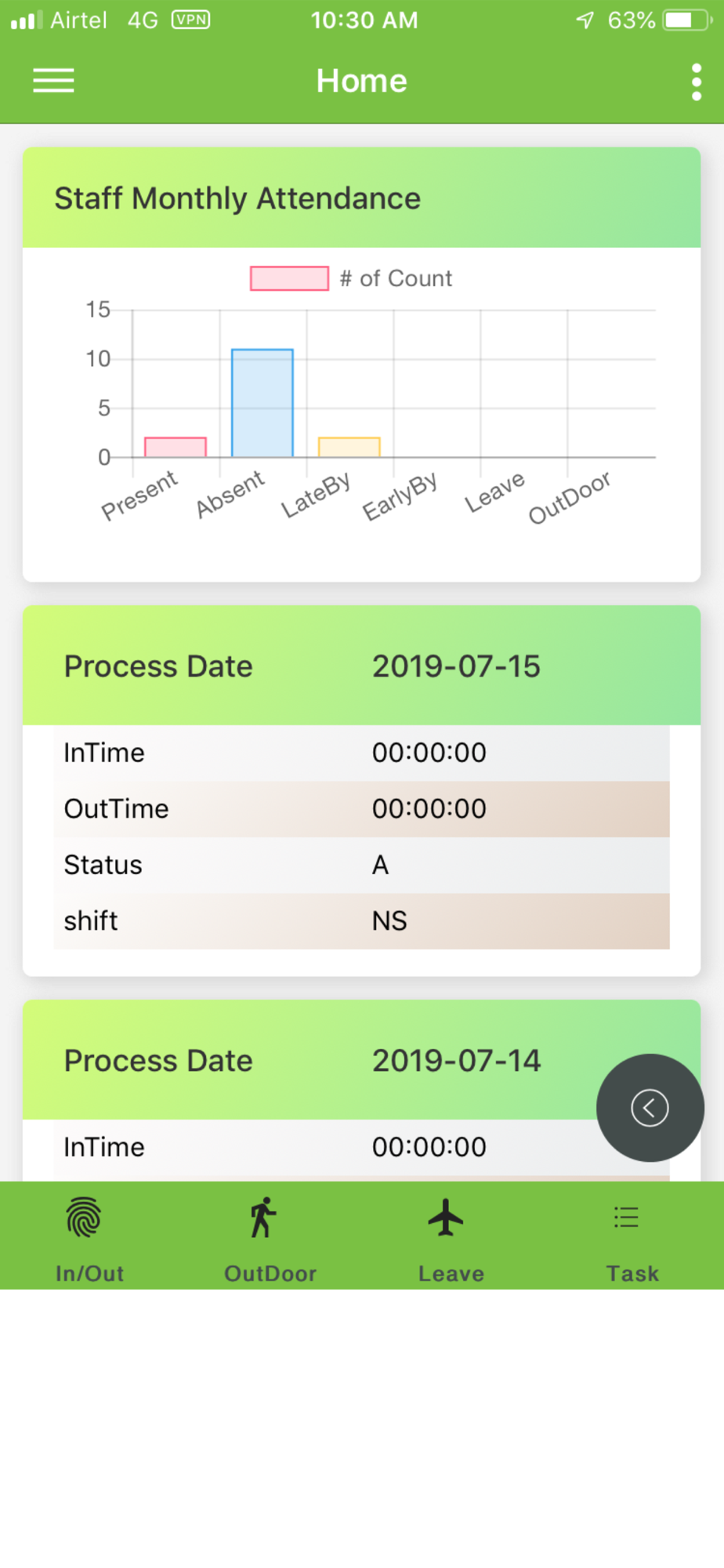Viewport: 724px width, 1568px height.
Task: Tap the floating back arrow button
Action: [650, 1107]
